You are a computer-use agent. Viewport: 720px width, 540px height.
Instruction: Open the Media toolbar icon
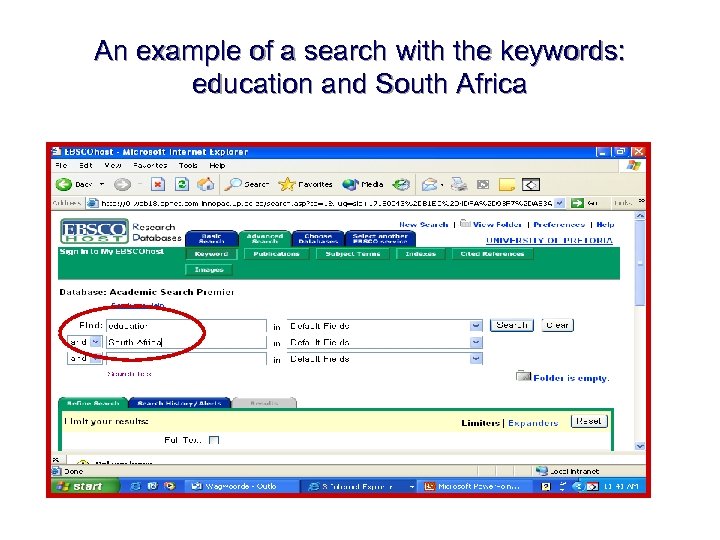point(350,185)
